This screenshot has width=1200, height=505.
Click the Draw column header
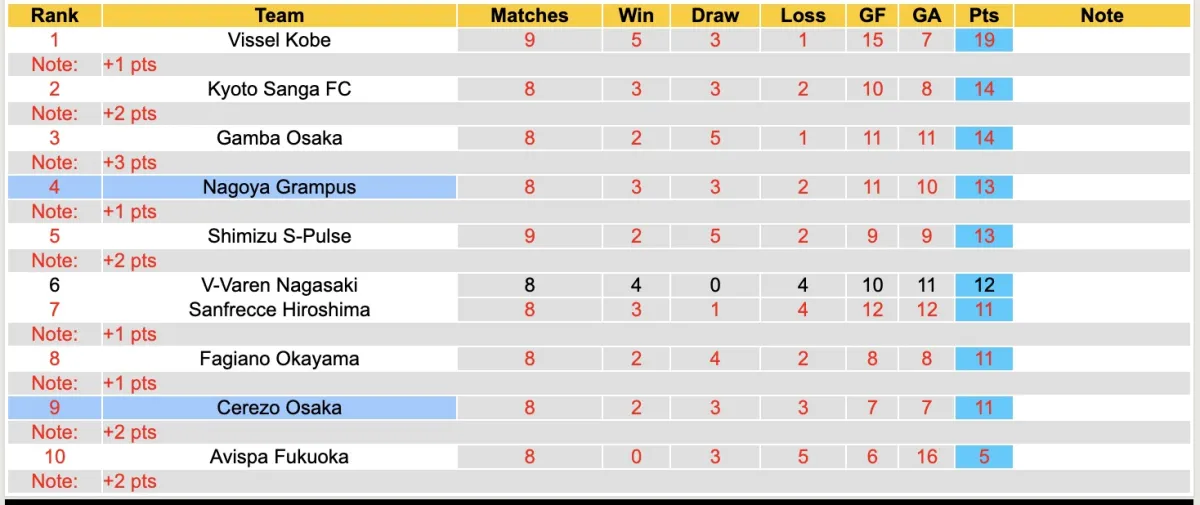click(715, 15)
